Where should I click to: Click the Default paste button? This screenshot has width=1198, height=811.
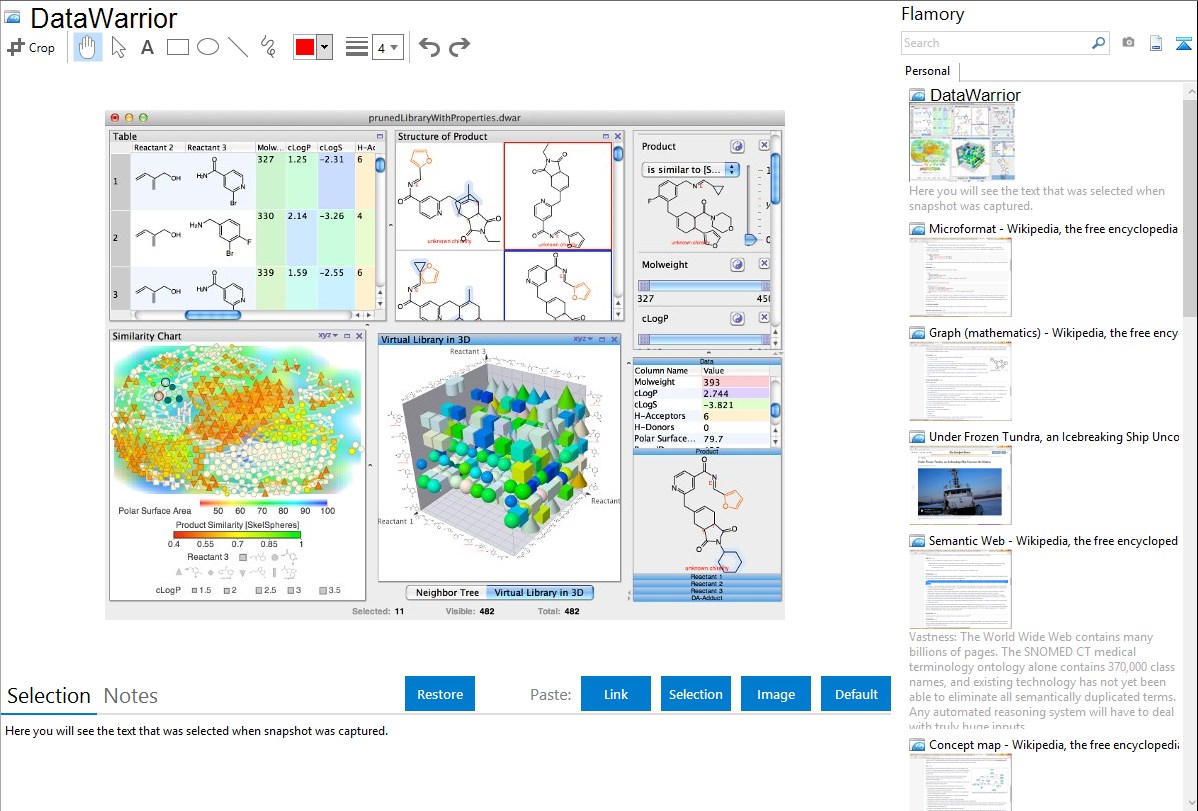(x=856, y=694)
